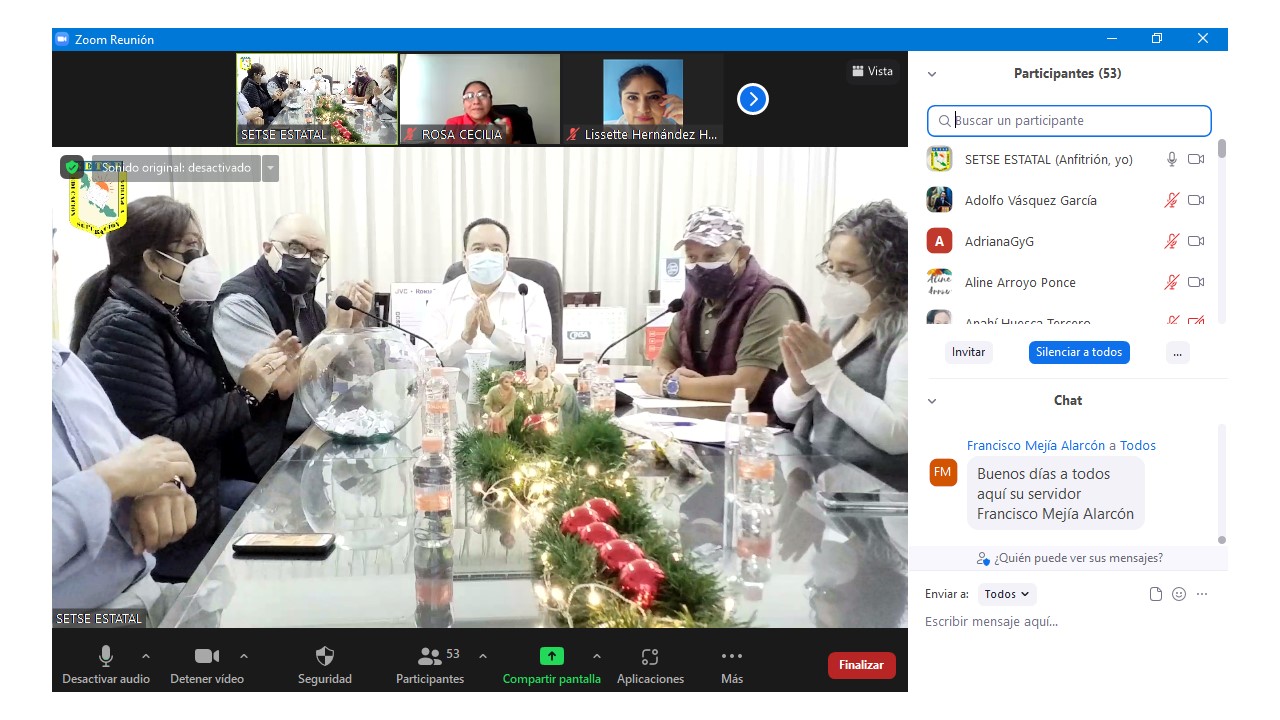Click the Zoom app icon in title bar
Viewport: 1280px width, 720px height.
tap(62, 39)
